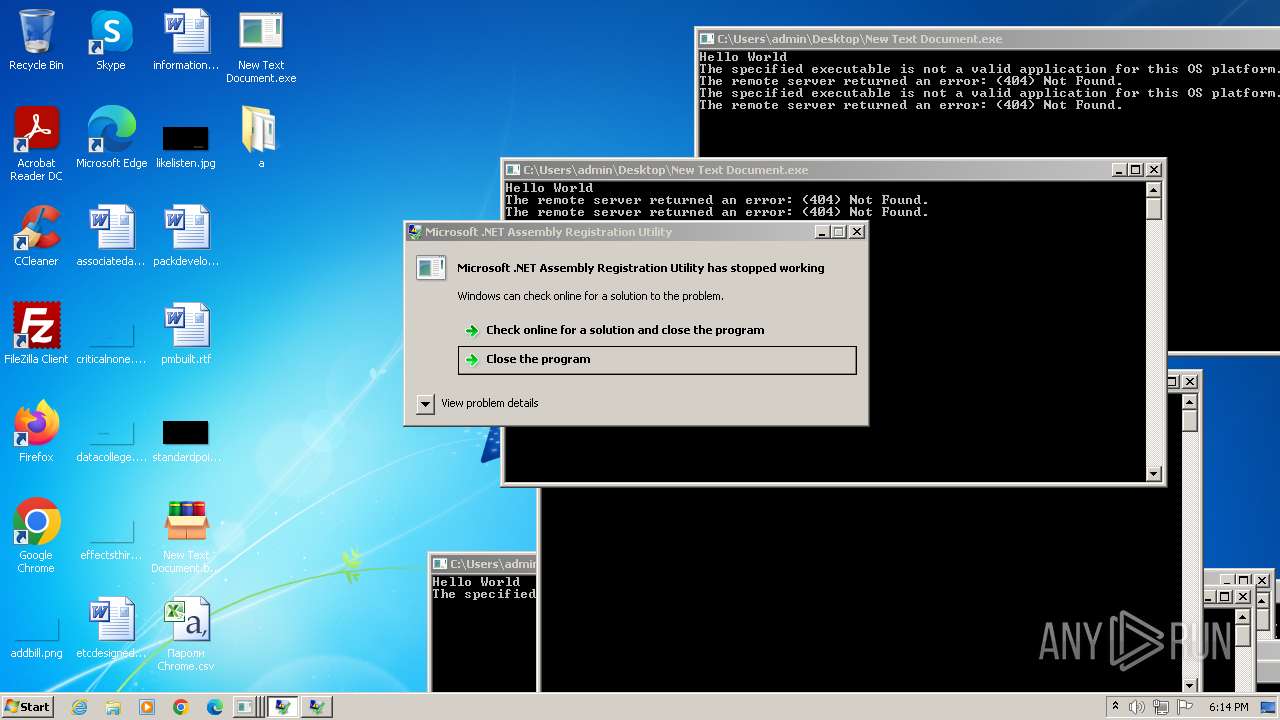Open Edge from the taskbar
1280x720 pixels.
214,707
